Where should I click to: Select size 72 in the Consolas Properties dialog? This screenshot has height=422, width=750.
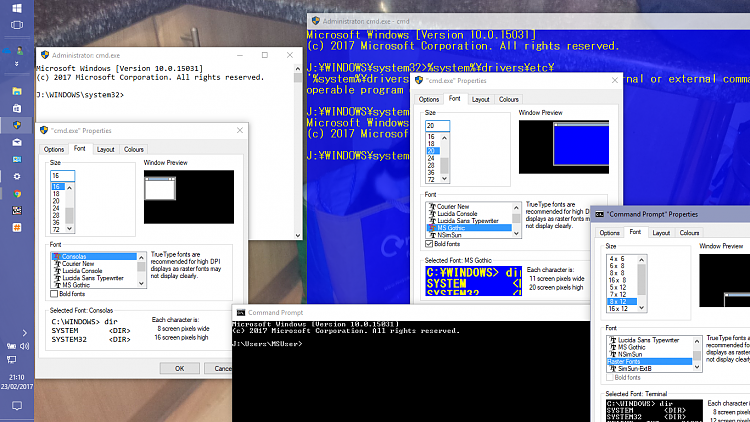pos(56,230)
